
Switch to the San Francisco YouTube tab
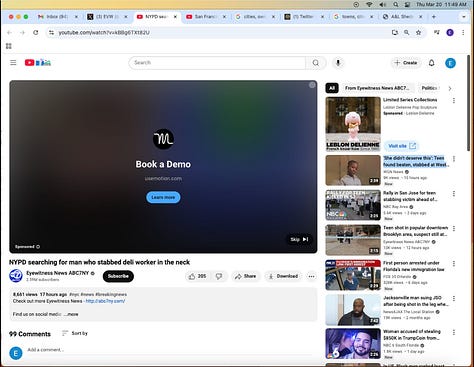click(206, 17)
